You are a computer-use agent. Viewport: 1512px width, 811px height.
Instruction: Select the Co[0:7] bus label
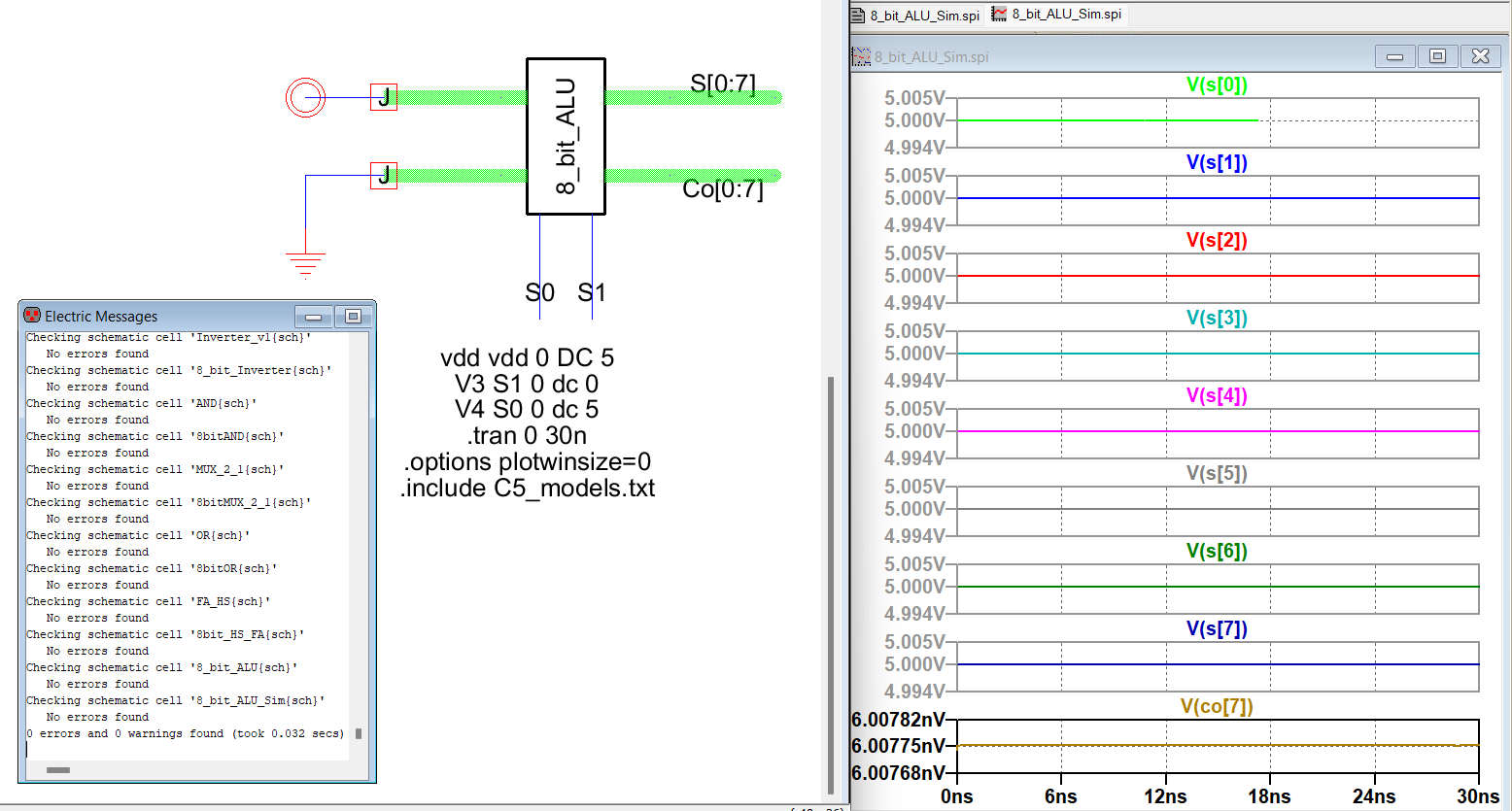click(x=723, y=188)
